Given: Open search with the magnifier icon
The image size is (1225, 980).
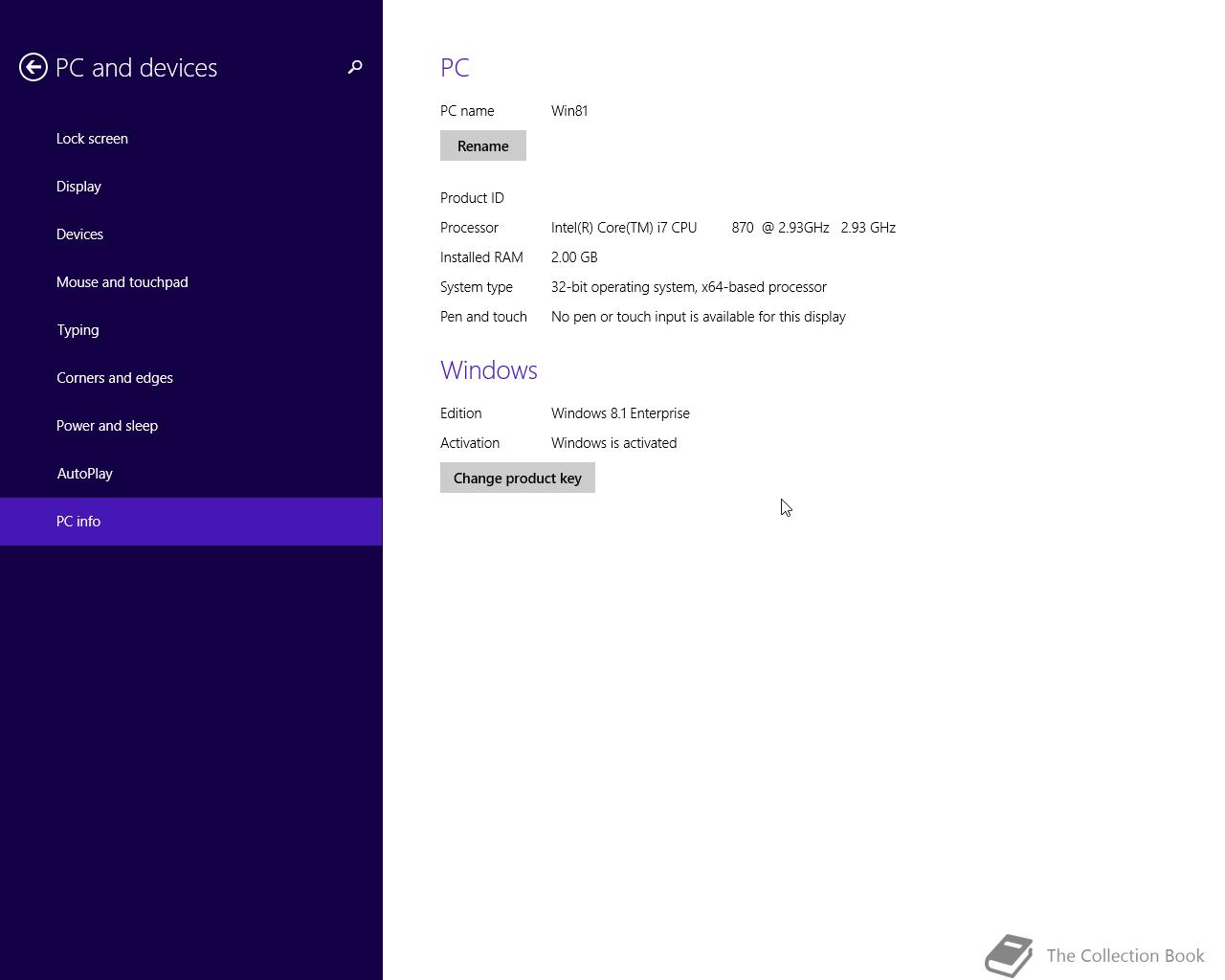Looking at the screenshot, I should [355, 67].
